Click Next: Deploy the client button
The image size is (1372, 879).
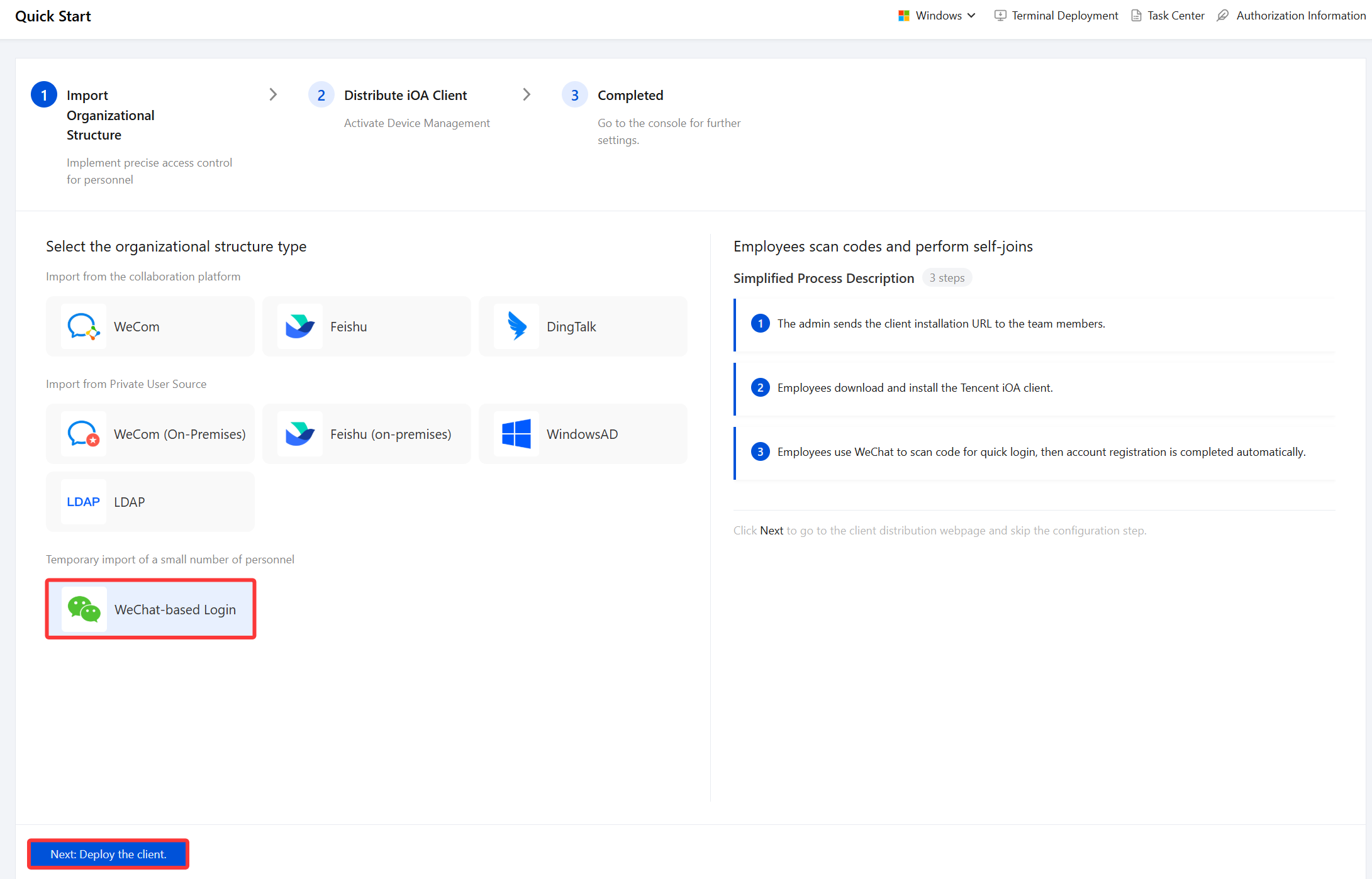[x=108, y=854]
